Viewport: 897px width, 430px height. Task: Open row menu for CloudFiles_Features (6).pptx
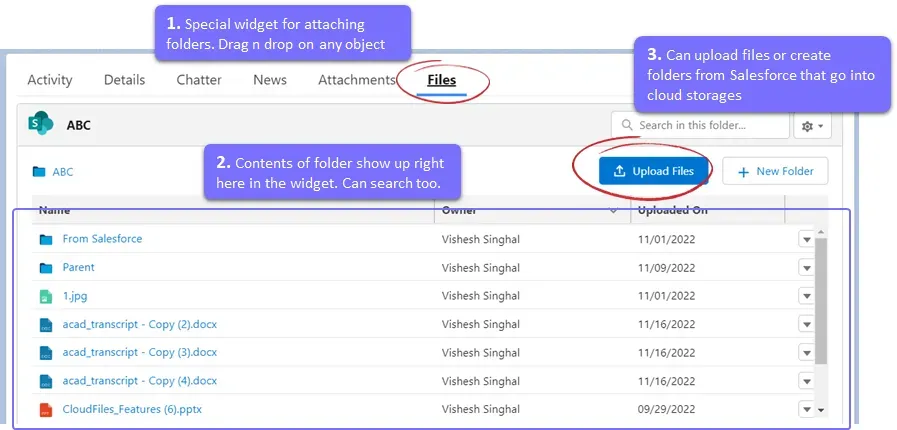click(x=807, y=409)
